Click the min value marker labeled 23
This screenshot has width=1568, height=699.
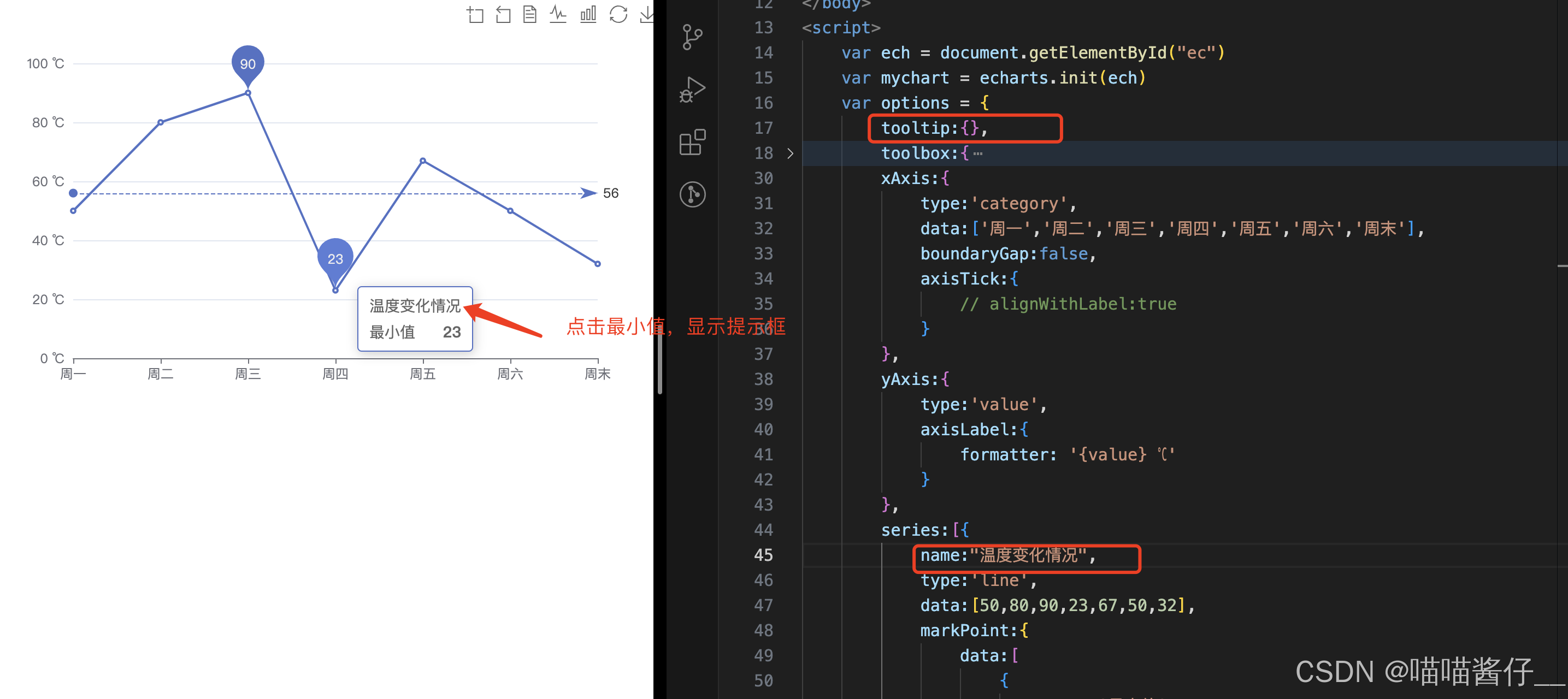335,259
